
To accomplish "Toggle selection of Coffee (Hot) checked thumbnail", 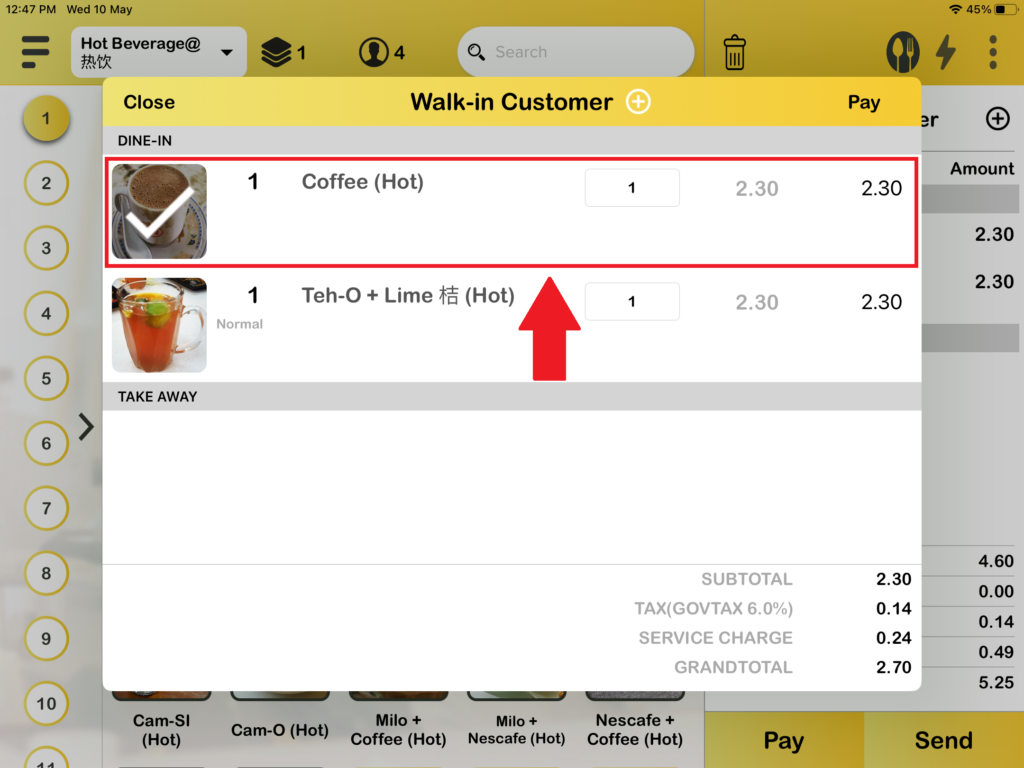I will pyautogui.click(x=159, y=211).
